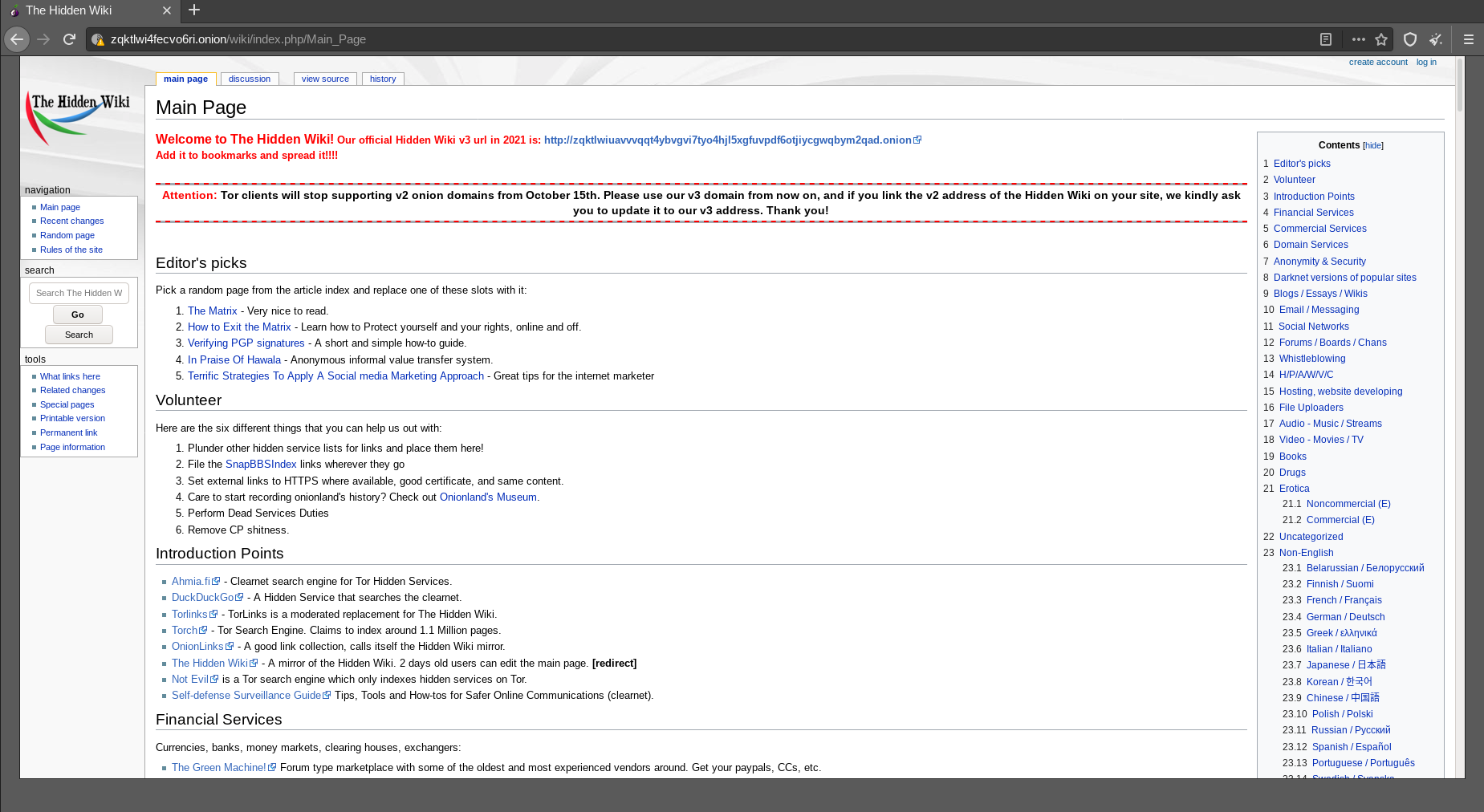Screen dimensions: 1484x812
Task: Open the page actions ellipsis menu
Action: [x=1358, y=39]
